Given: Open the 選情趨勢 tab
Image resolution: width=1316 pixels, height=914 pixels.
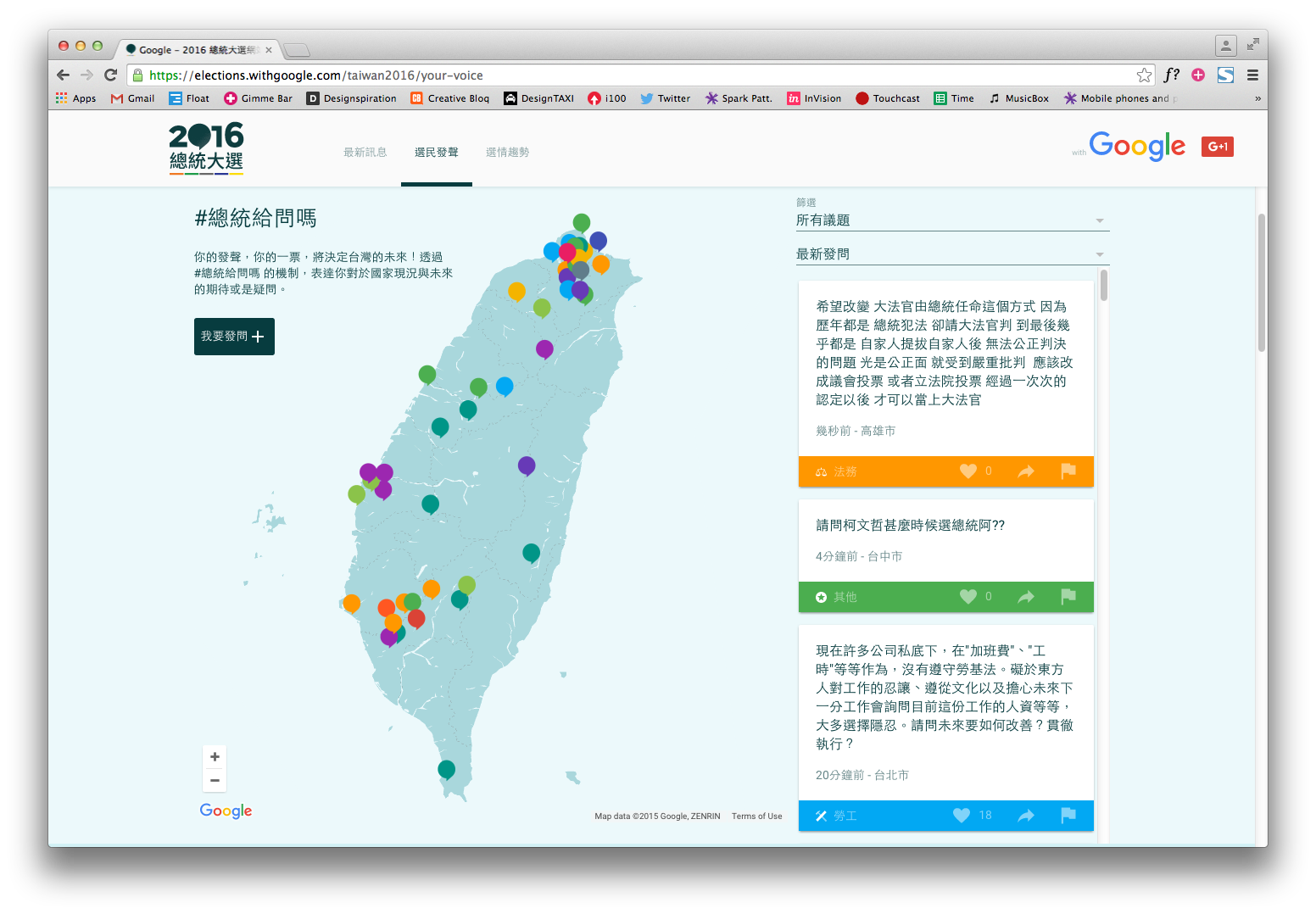Looking at the screenshot, I should point(507,152).
